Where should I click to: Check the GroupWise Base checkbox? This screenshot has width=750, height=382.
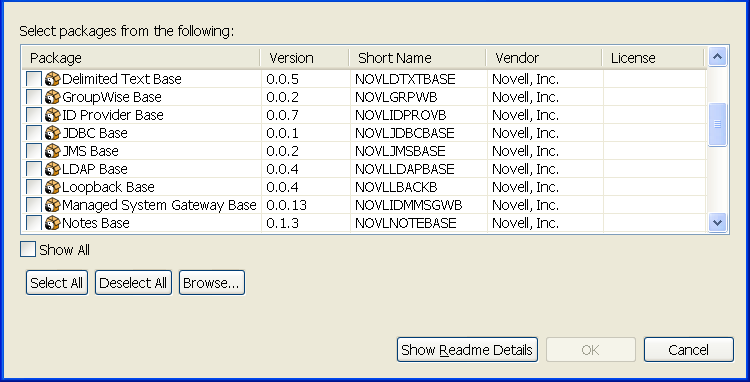pyautogui.click(x=33, y=97)
